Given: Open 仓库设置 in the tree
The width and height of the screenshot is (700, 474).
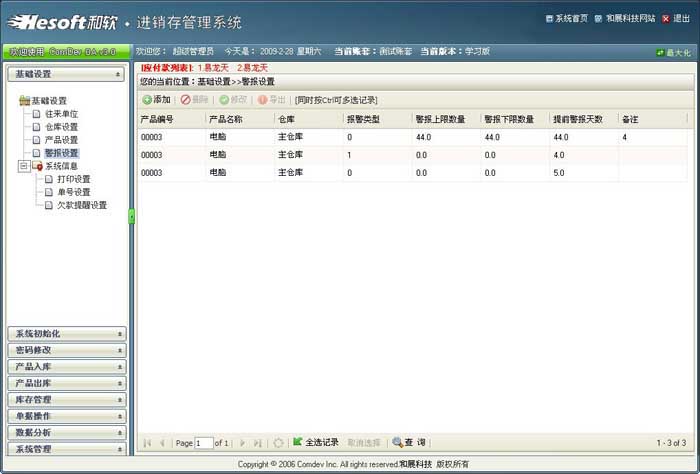Looking at the screenshot, I should (x=61, y=127).
